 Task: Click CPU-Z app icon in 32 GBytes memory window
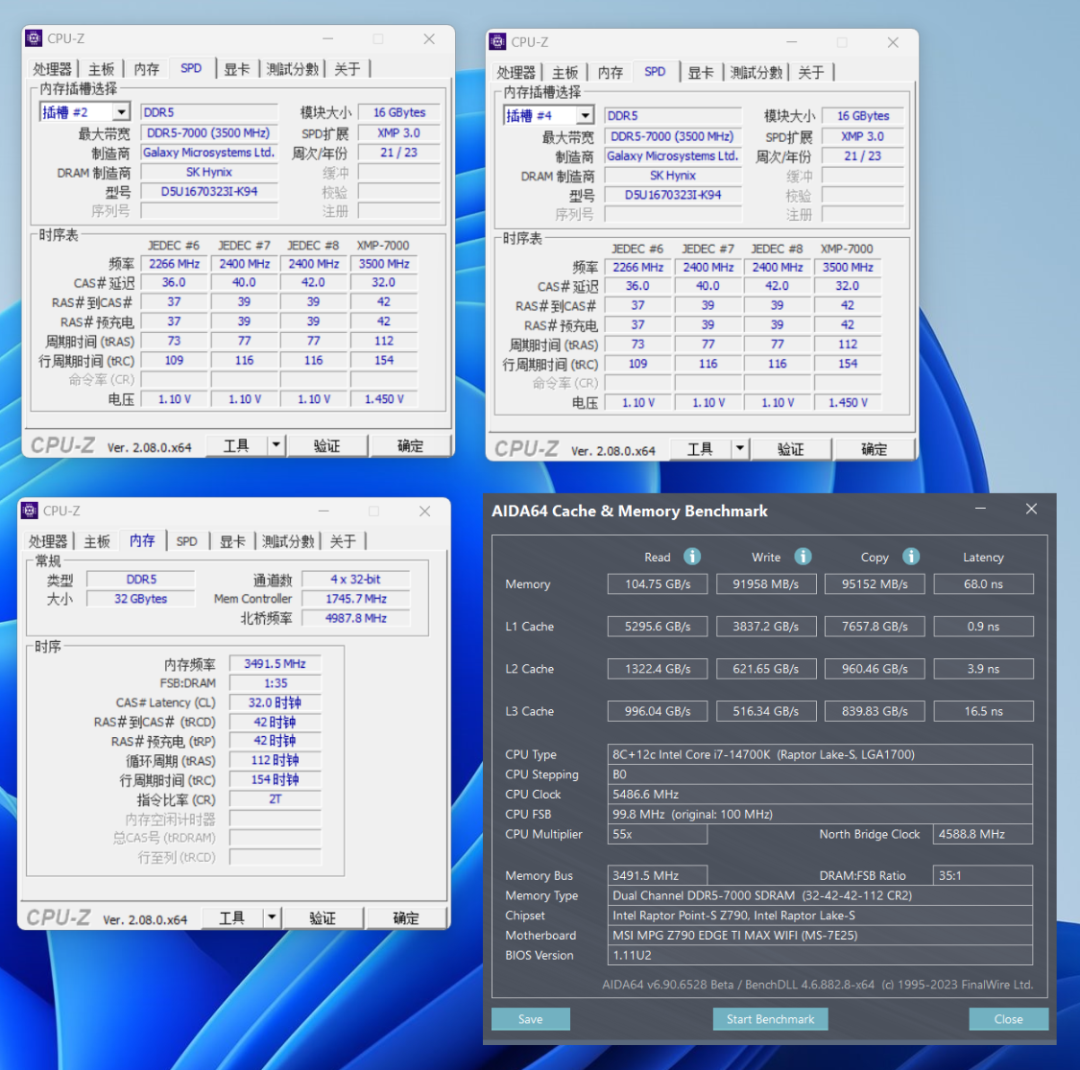tap(30, 511)
